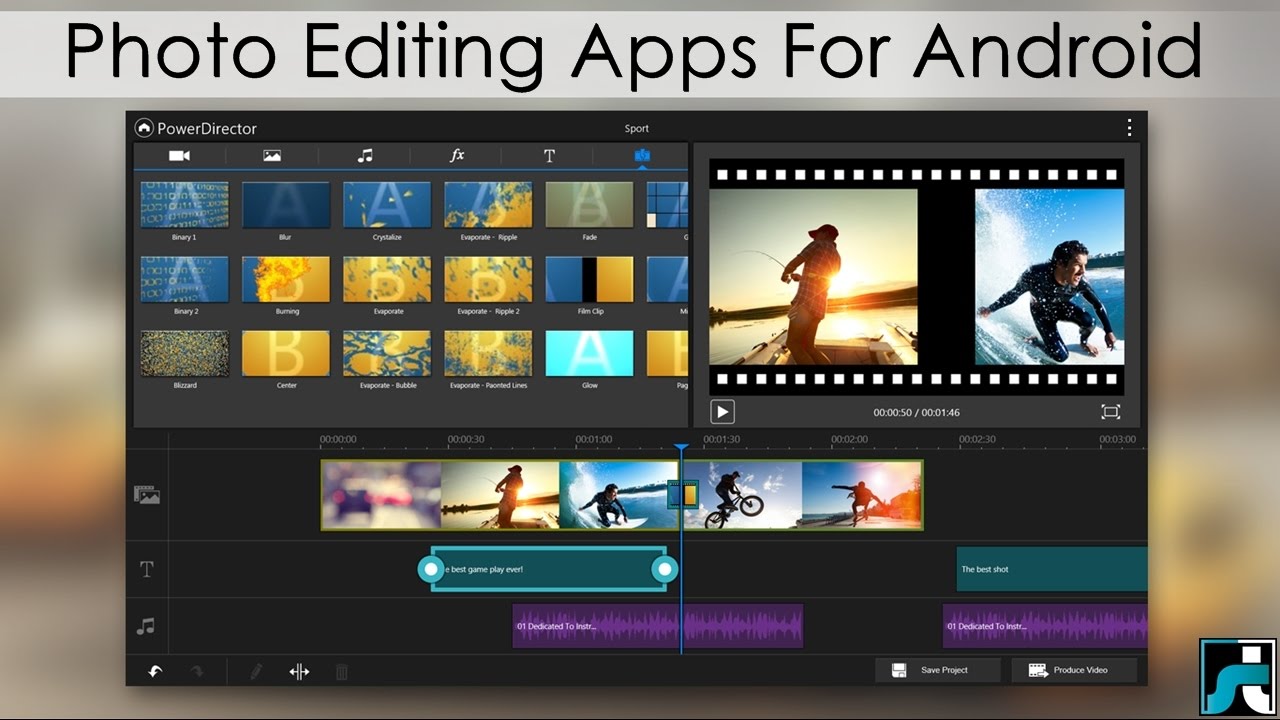Choose the Evaporate - Ripple transition
The width and height of the screenshot is (1280, 720).
[x=488, y=205]
